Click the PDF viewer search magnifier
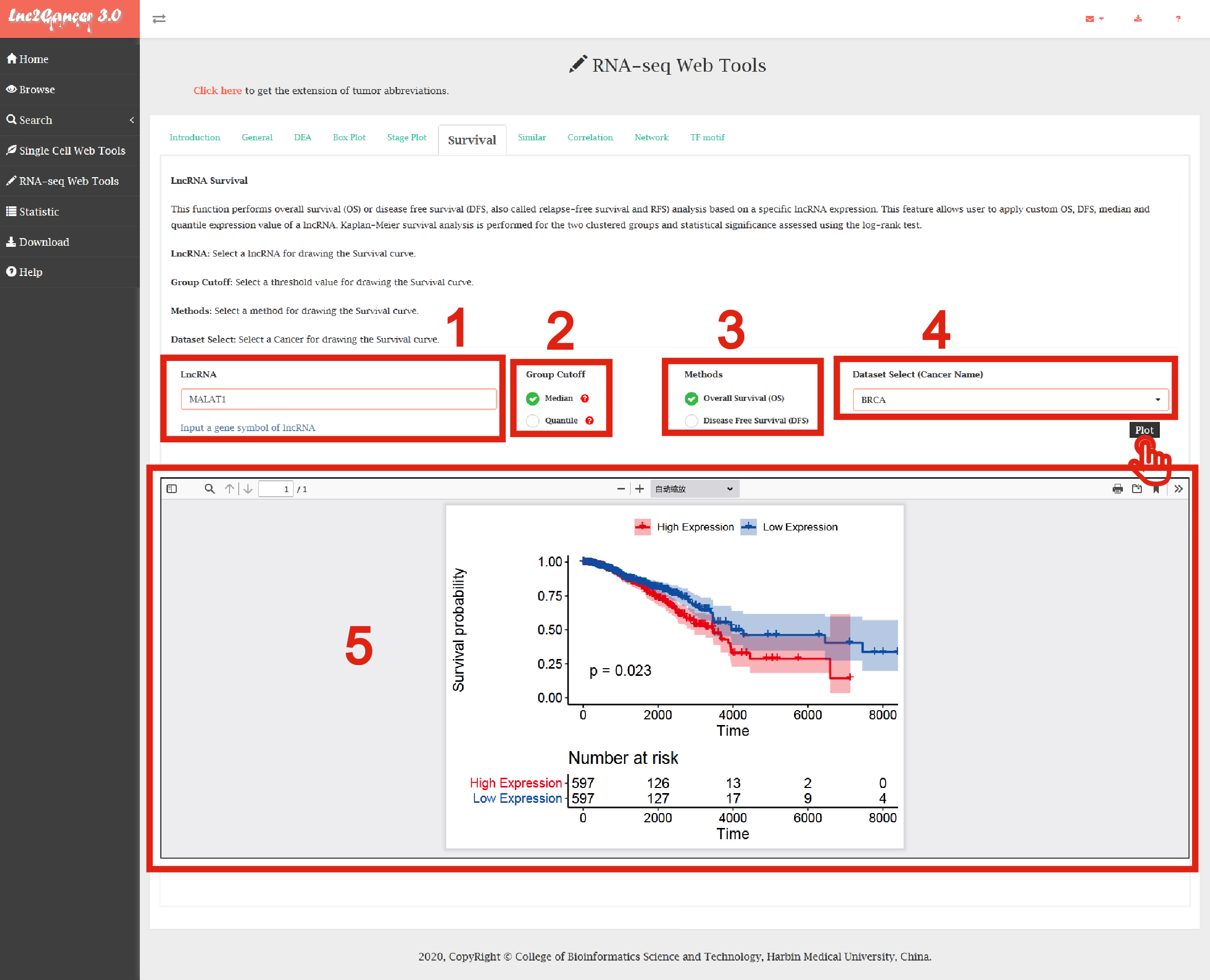 tap(209, 489)
